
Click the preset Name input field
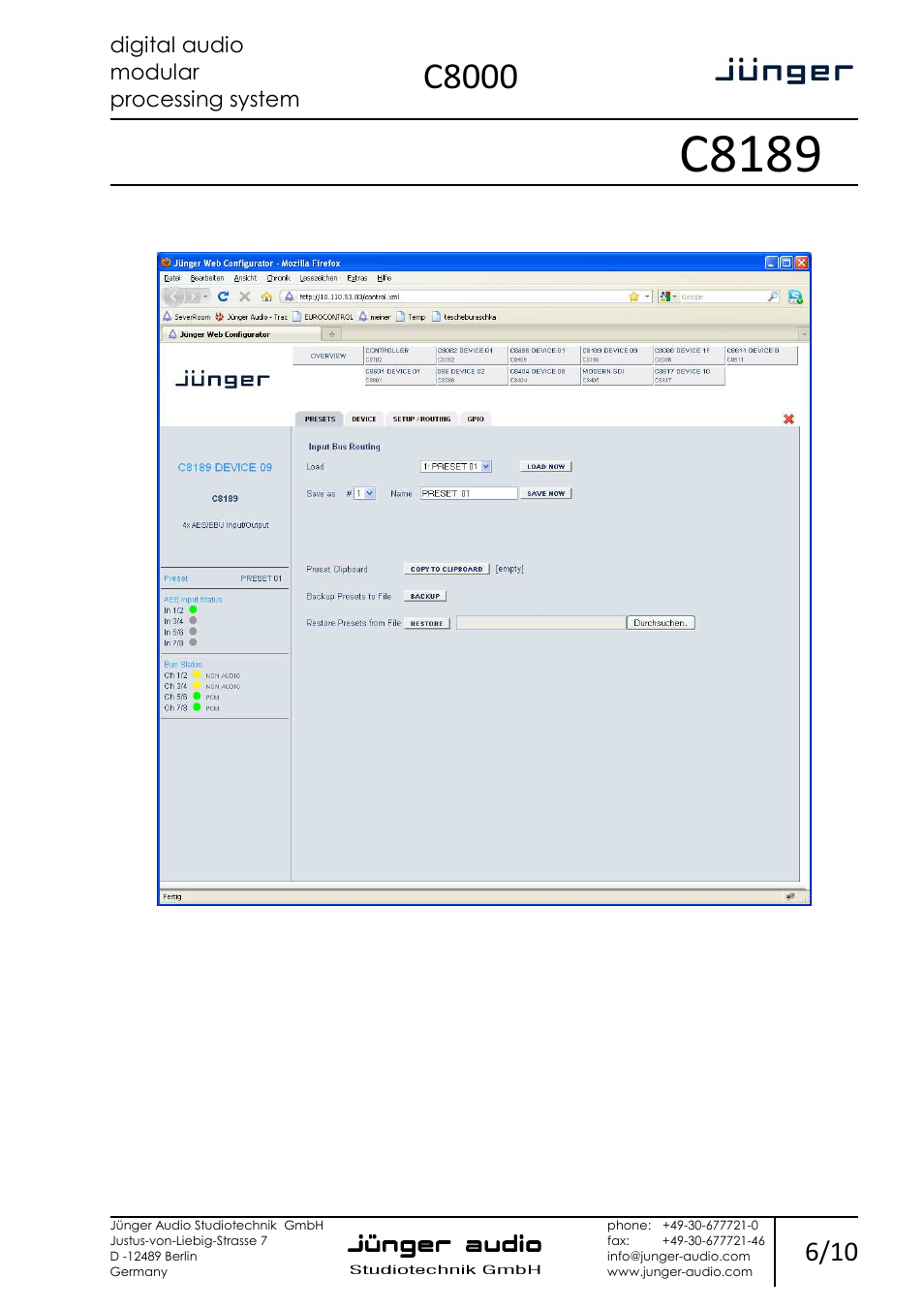coord(469,494)
